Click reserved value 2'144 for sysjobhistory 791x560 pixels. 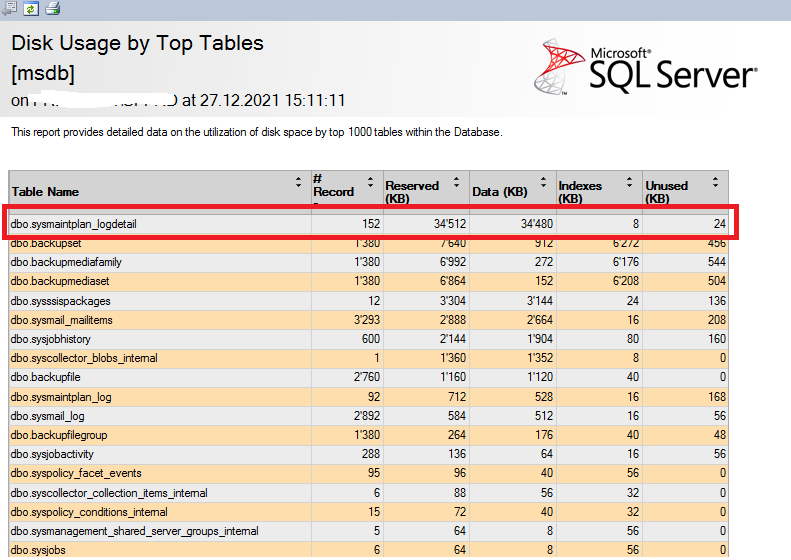(x=453, y=339)
